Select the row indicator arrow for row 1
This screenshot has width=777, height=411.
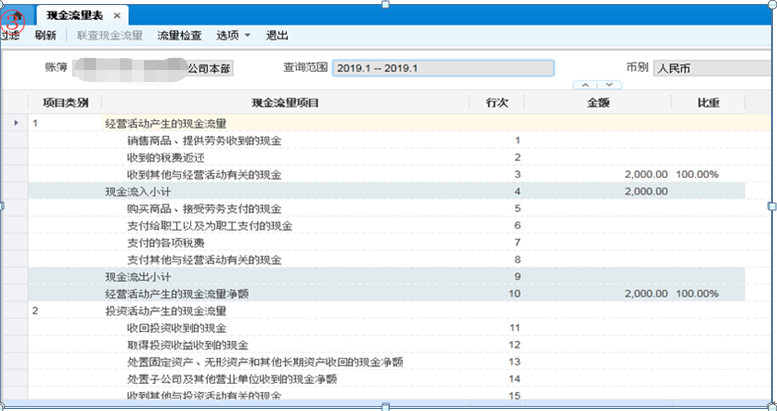14,123
